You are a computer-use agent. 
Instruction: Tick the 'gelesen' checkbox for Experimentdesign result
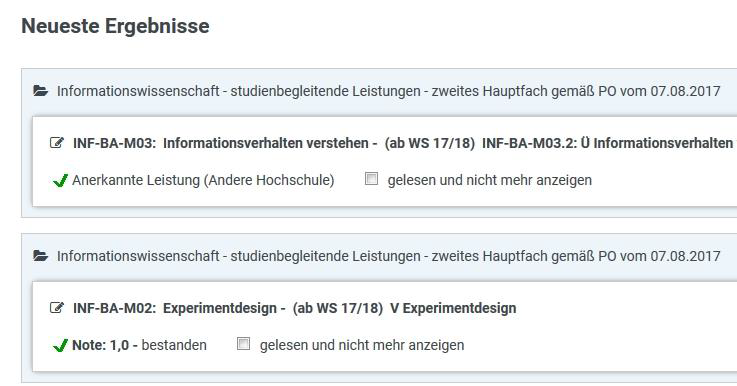coord(243,344)
